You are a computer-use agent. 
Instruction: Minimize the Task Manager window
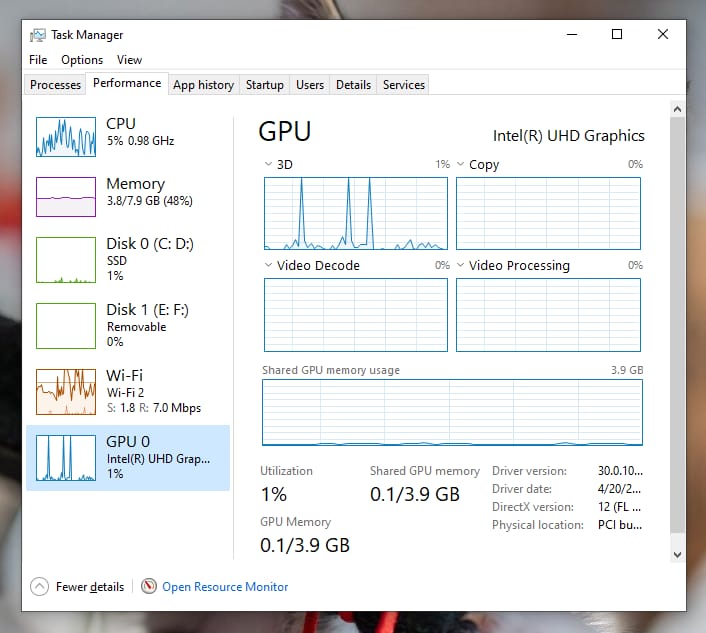(x=572, y=34)
